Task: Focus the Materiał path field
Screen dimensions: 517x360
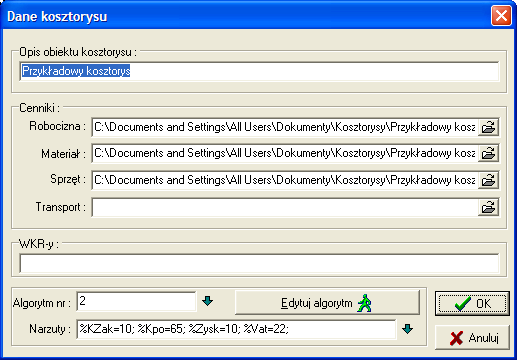Action: click(285, 153)
